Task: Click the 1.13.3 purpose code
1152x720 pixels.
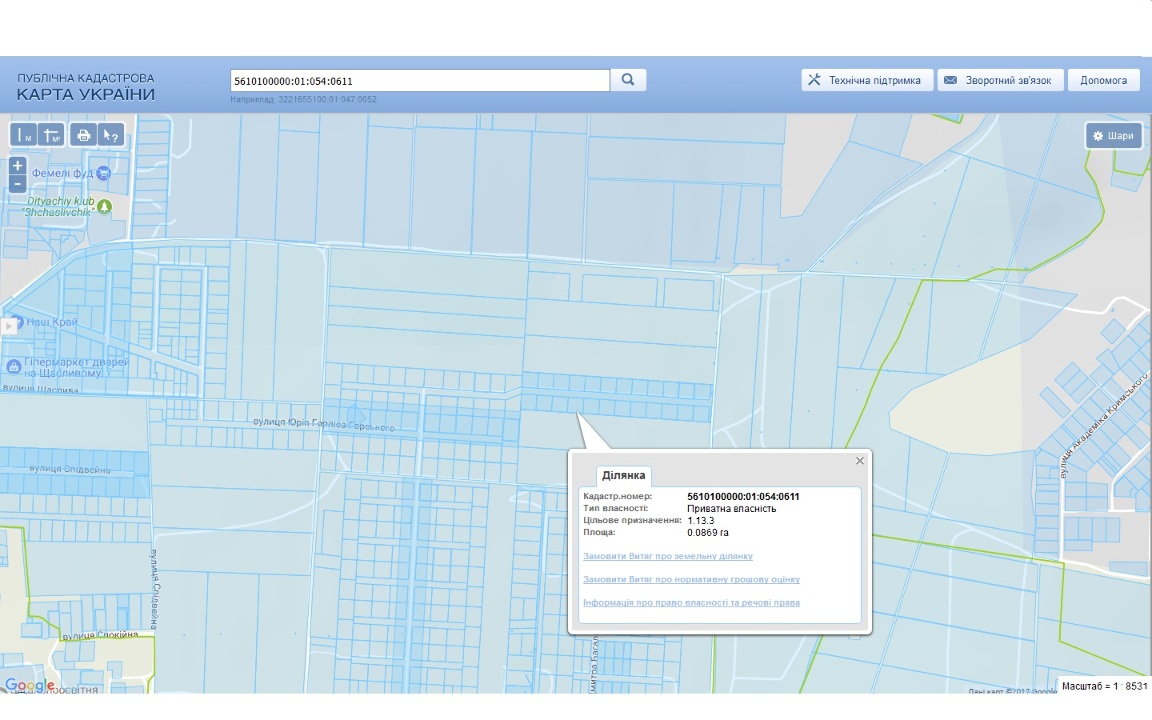Action: (700, 520)
